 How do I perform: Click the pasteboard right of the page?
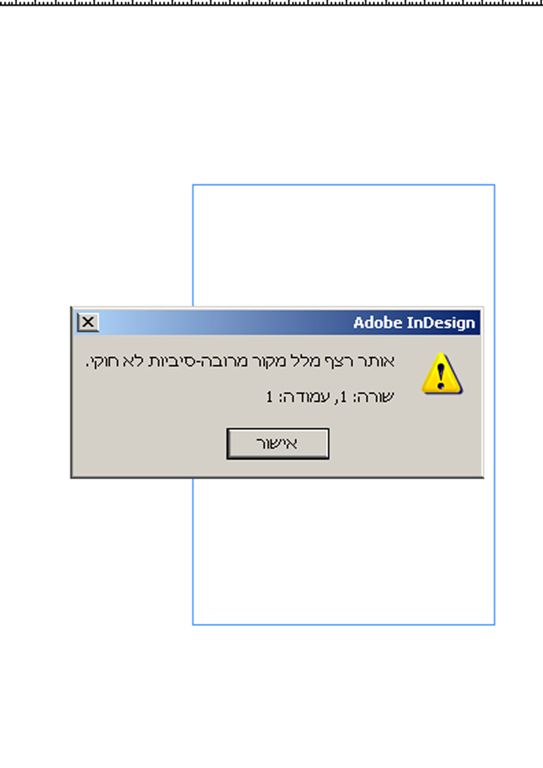click(519, 405)
